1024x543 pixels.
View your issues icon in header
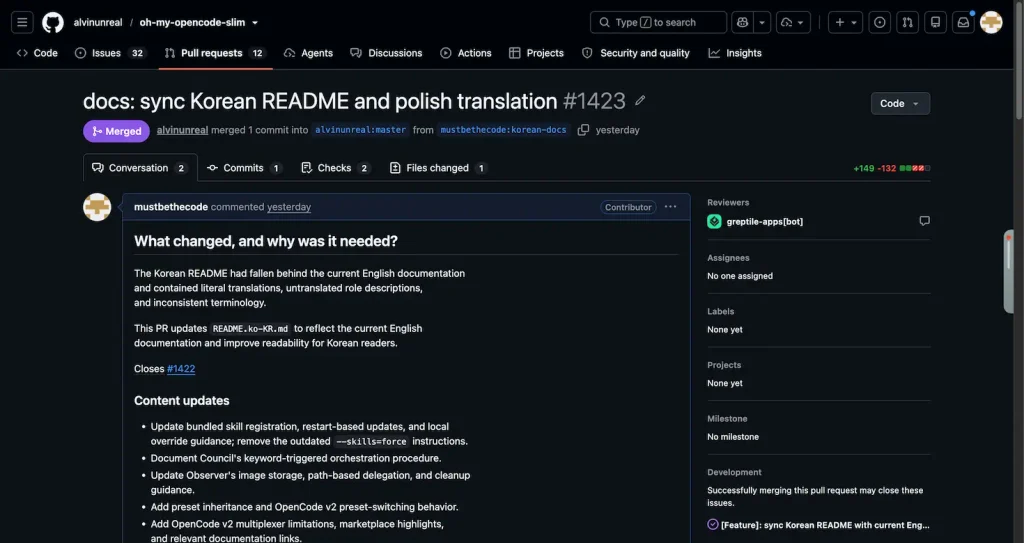[x=880, y=22]
